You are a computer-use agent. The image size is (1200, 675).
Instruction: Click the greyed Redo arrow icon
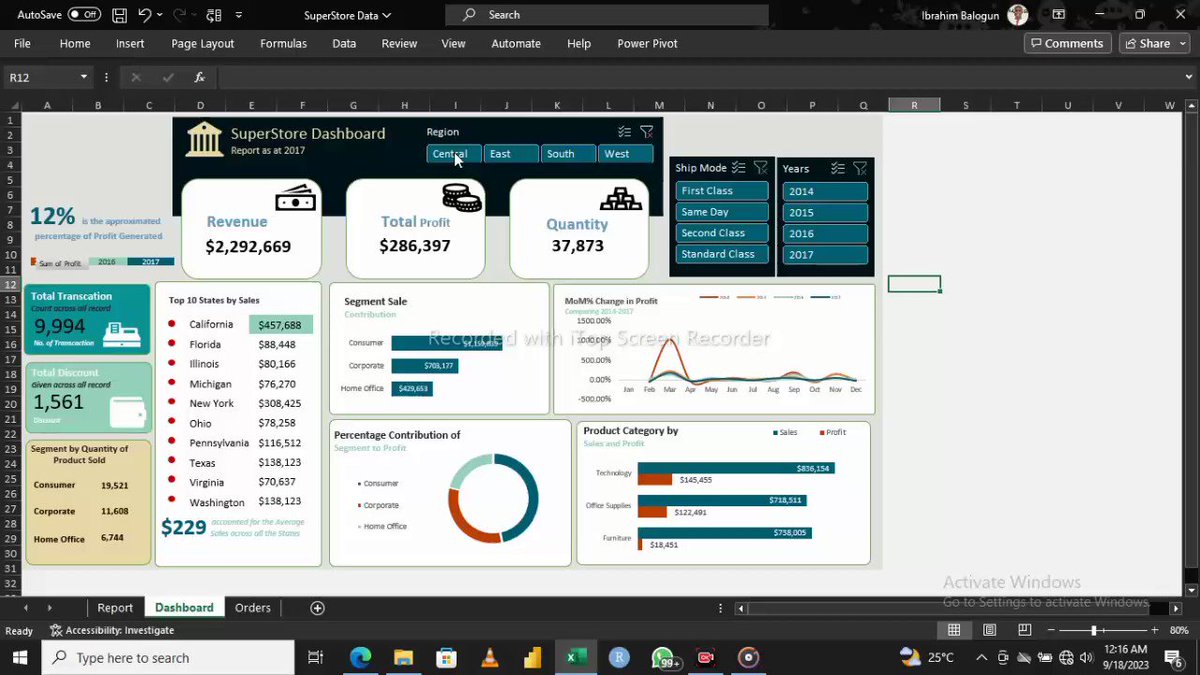tap(180, 15)
